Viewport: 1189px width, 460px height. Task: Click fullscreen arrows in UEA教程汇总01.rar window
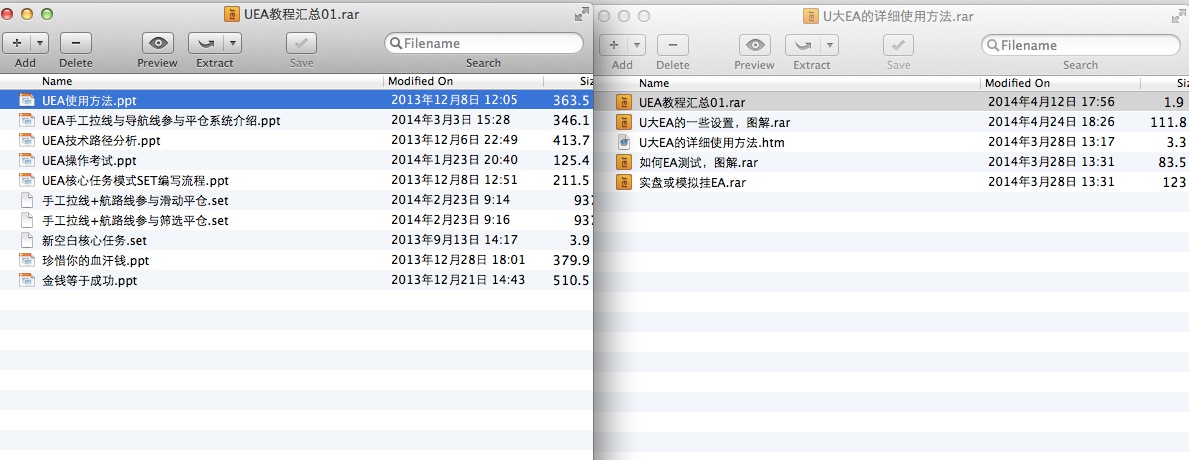pyautogui.click(x=582, y=14)
